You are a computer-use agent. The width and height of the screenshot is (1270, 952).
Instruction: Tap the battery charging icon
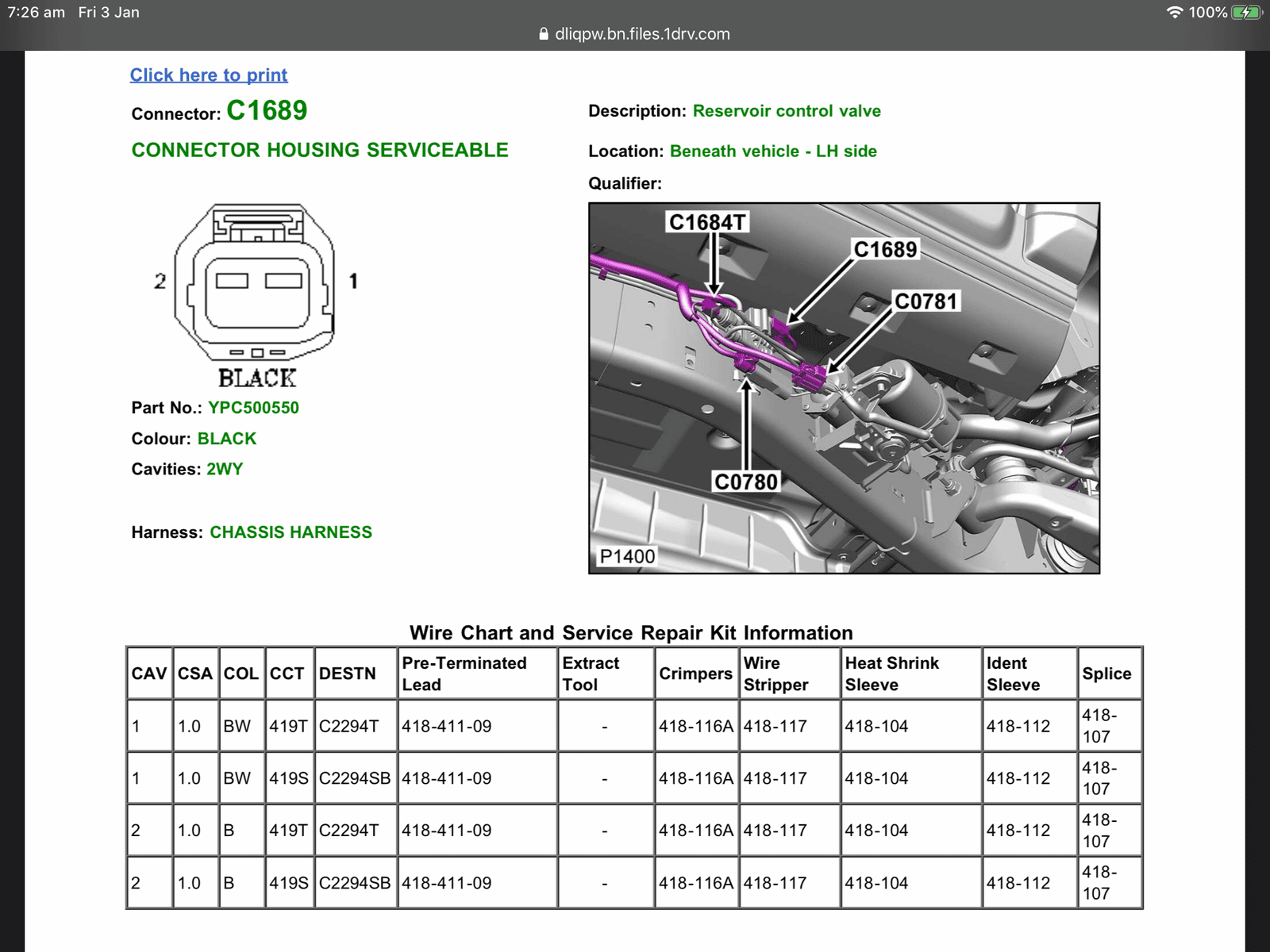[1247, 13]
